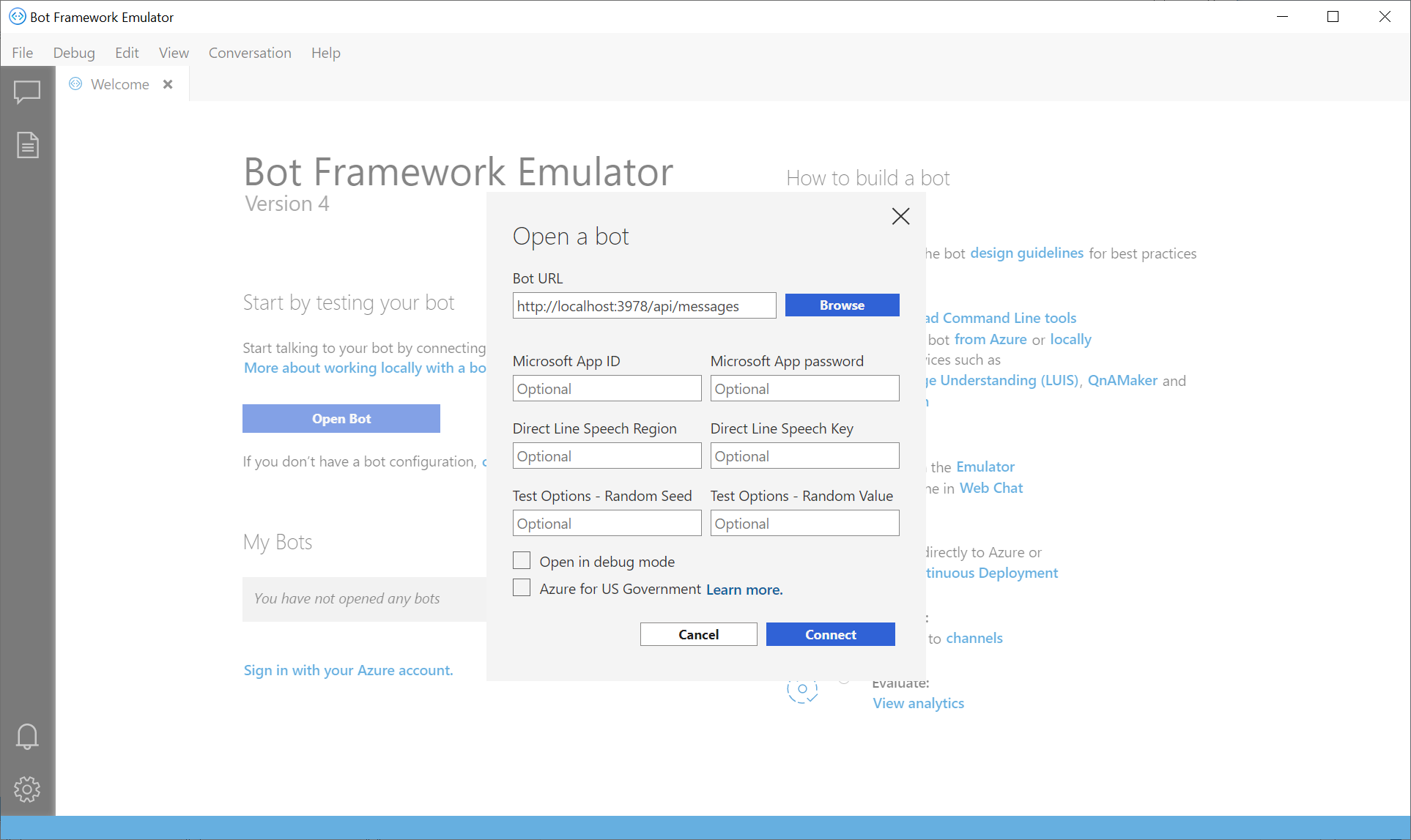Click the Bot URL input field
The height and width of the screenshot is (840, 1411).
point(644,305)
